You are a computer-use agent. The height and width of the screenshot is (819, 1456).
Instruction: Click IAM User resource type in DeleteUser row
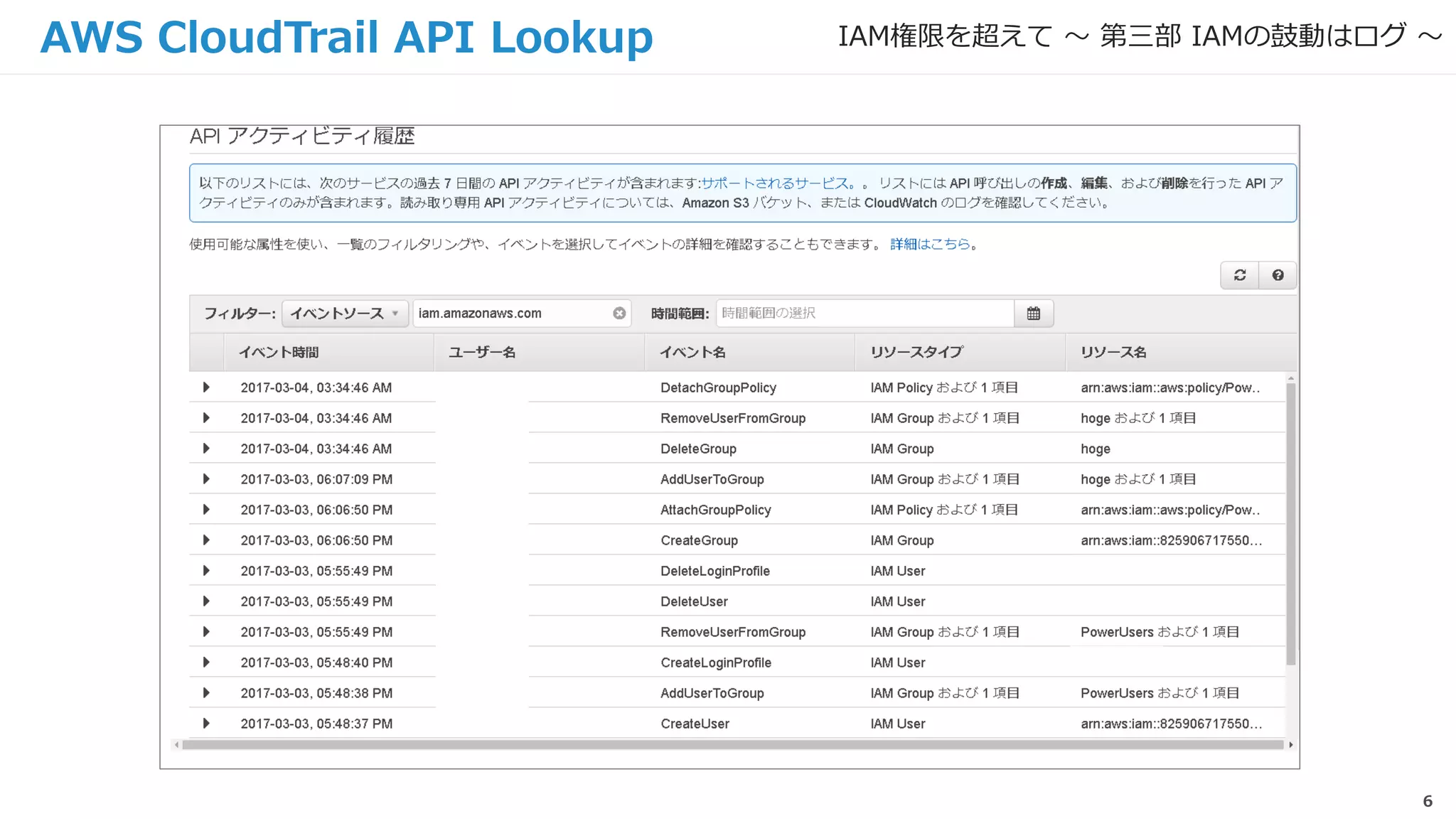pyautogui.click(x=898, y=601)
